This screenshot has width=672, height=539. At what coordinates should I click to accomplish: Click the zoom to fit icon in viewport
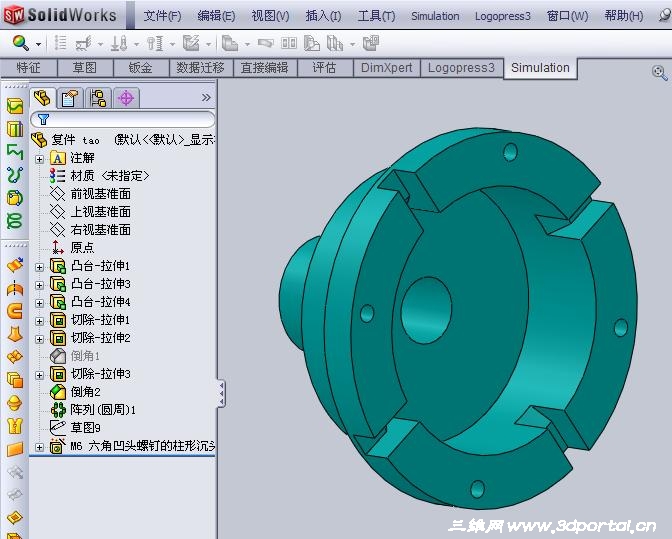pos(659,72)
